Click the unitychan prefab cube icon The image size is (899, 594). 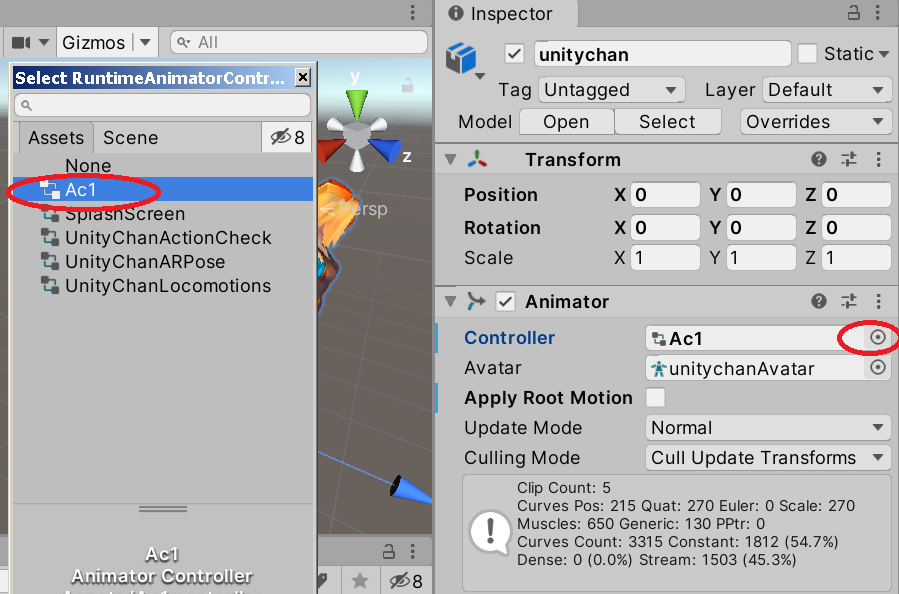point(461,57)
